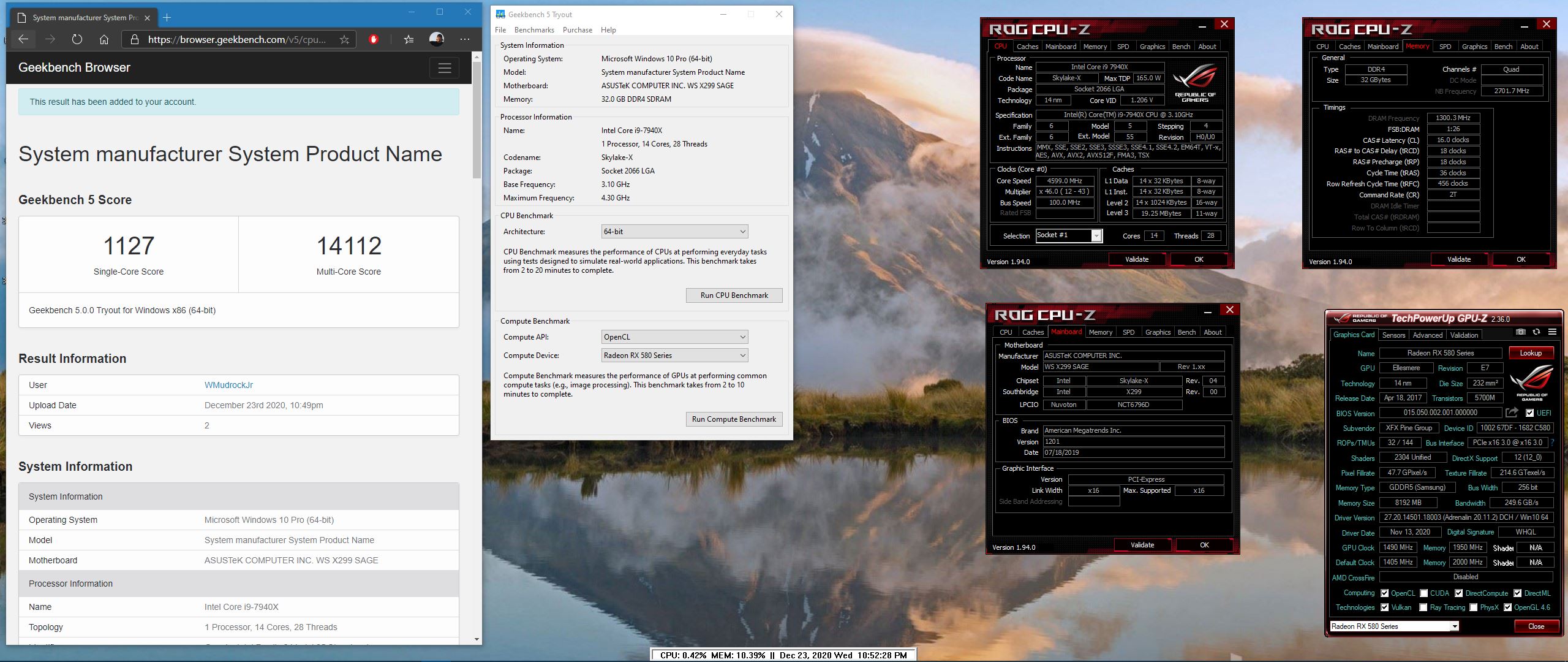The height and width of the screenshot is (662, 1568).
Task: Toggle the UEFI checkbox in GPU-Z
Action: (x=1529, y=413)
